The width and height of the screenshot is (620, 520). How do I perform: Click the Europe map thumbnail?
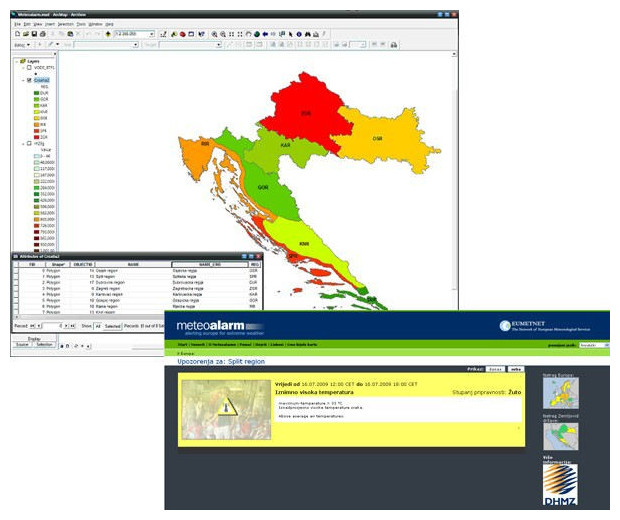click(561, 393)
